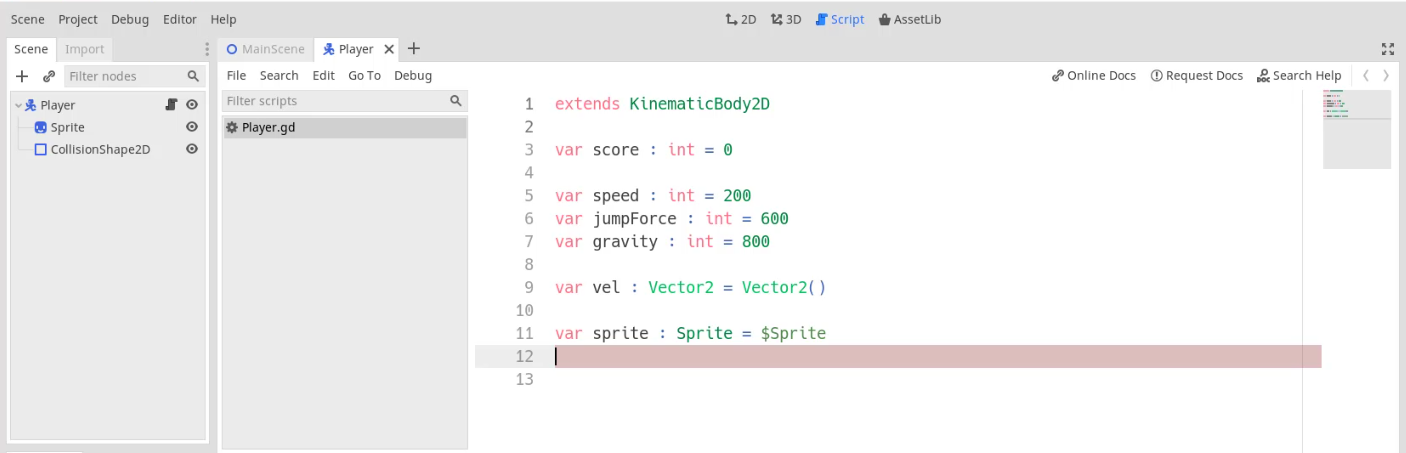1406x453 pixels.
Task: Click the code minimap preview
Action: (x=1356, y=128)
